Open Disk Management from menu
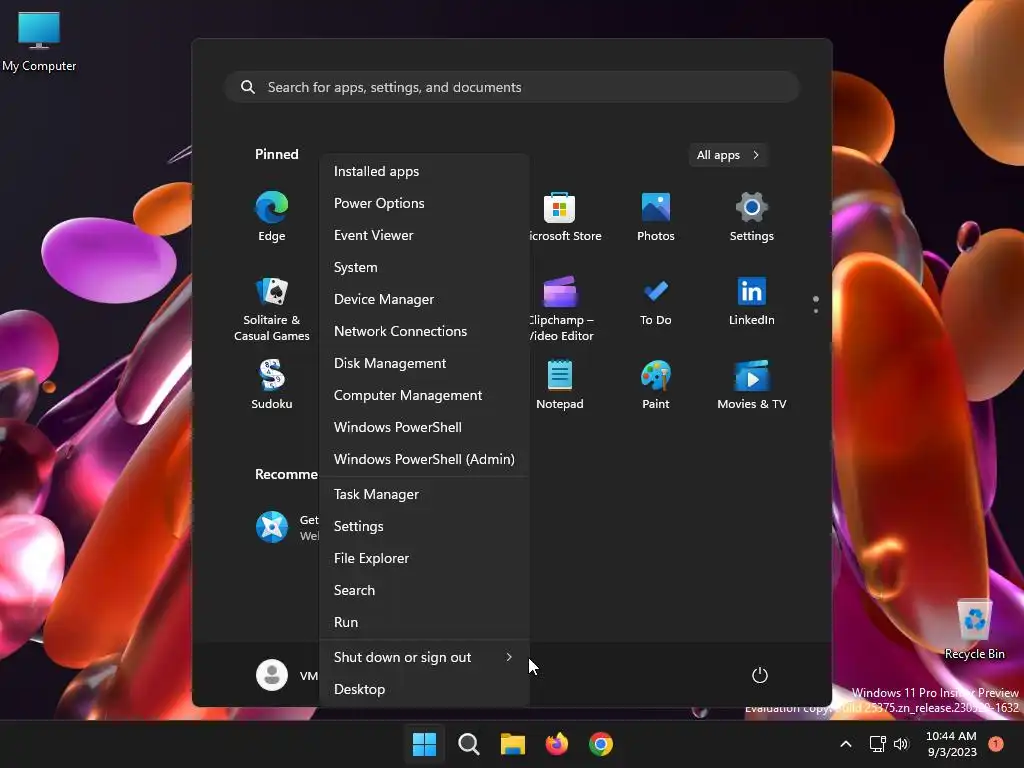The image size is (1024, 768). pos(424,363)
